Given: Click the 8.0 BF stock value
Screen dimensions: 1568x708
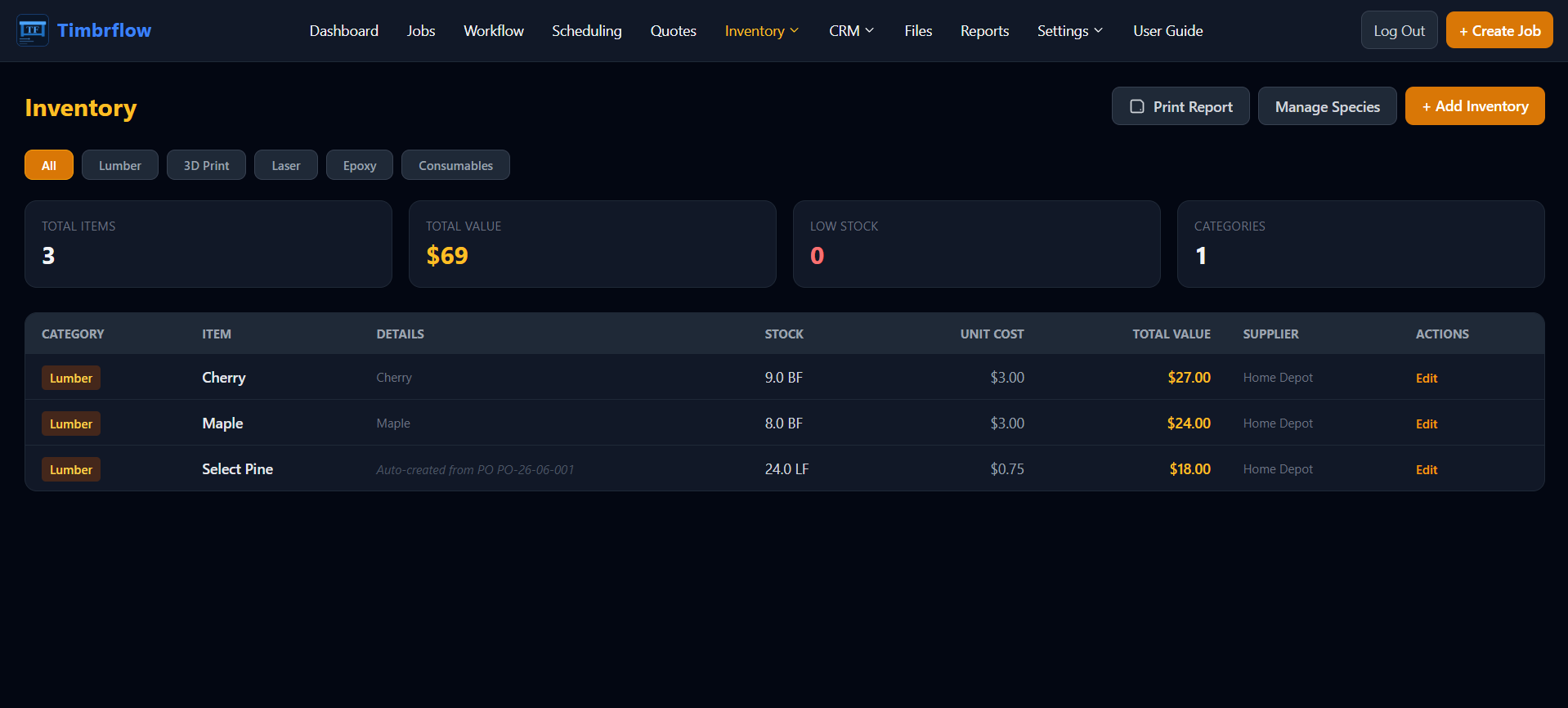Looking at the screenshot, I should coord(783,423).
